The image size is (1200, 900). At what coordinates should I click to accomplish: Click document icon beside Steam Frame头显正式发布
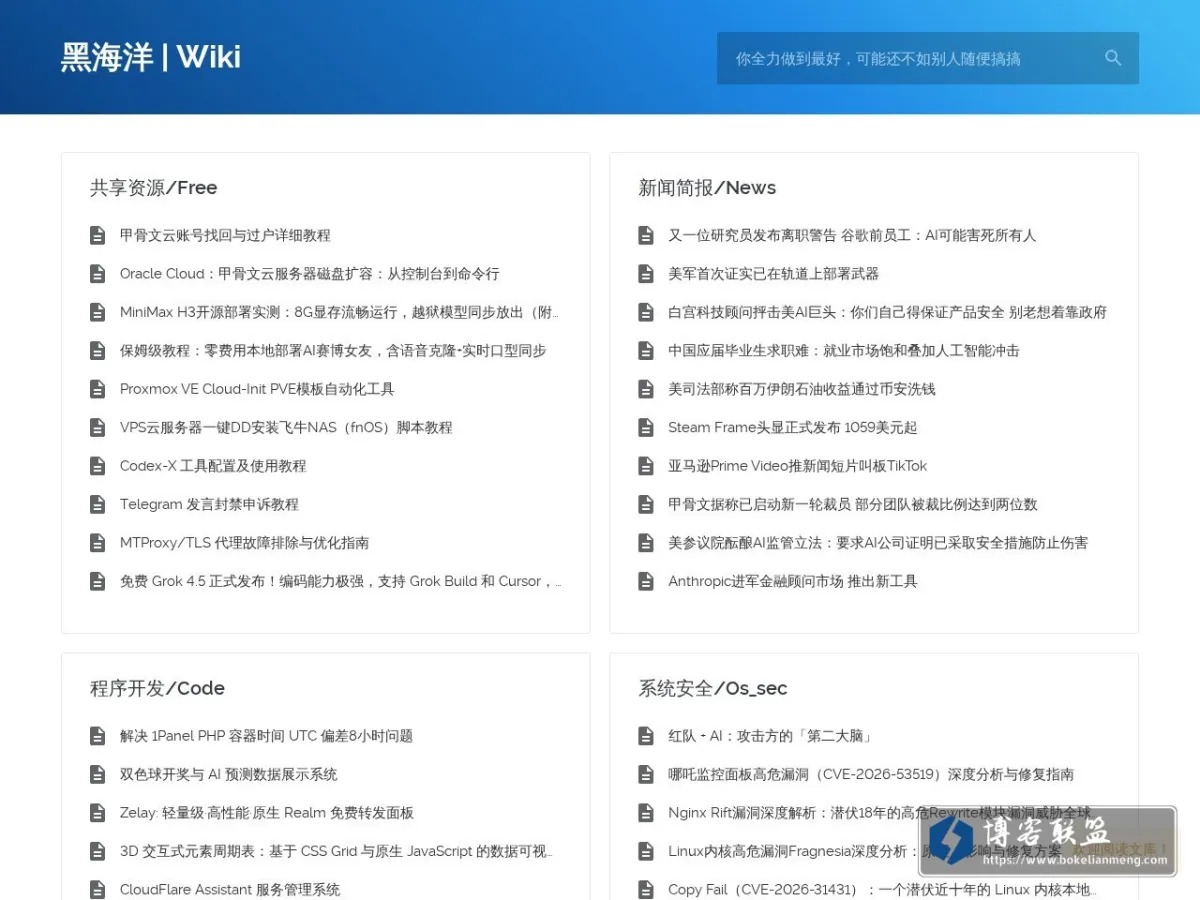point(646,427)
